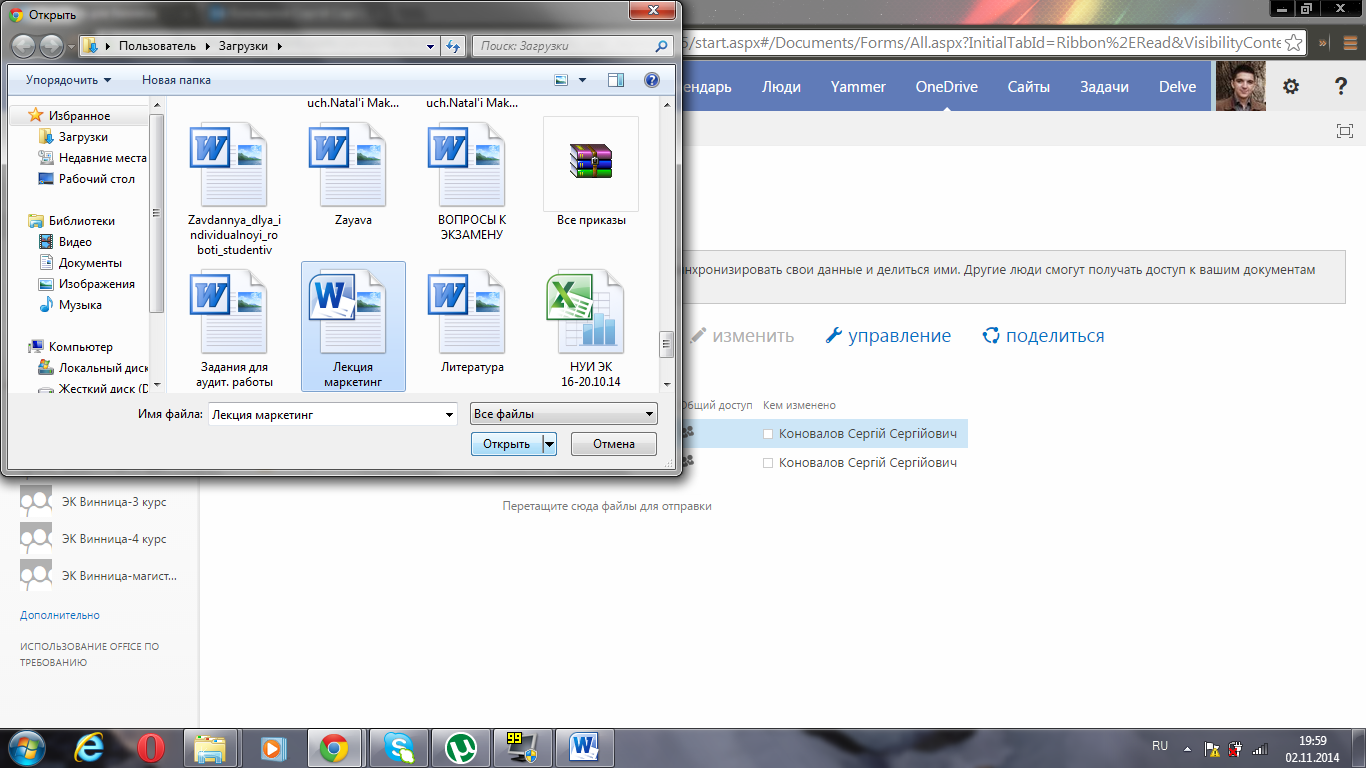The height and width of the screenshot is (768, 1366).
Task: Click the поделиться link
Action: point(1043,336)
